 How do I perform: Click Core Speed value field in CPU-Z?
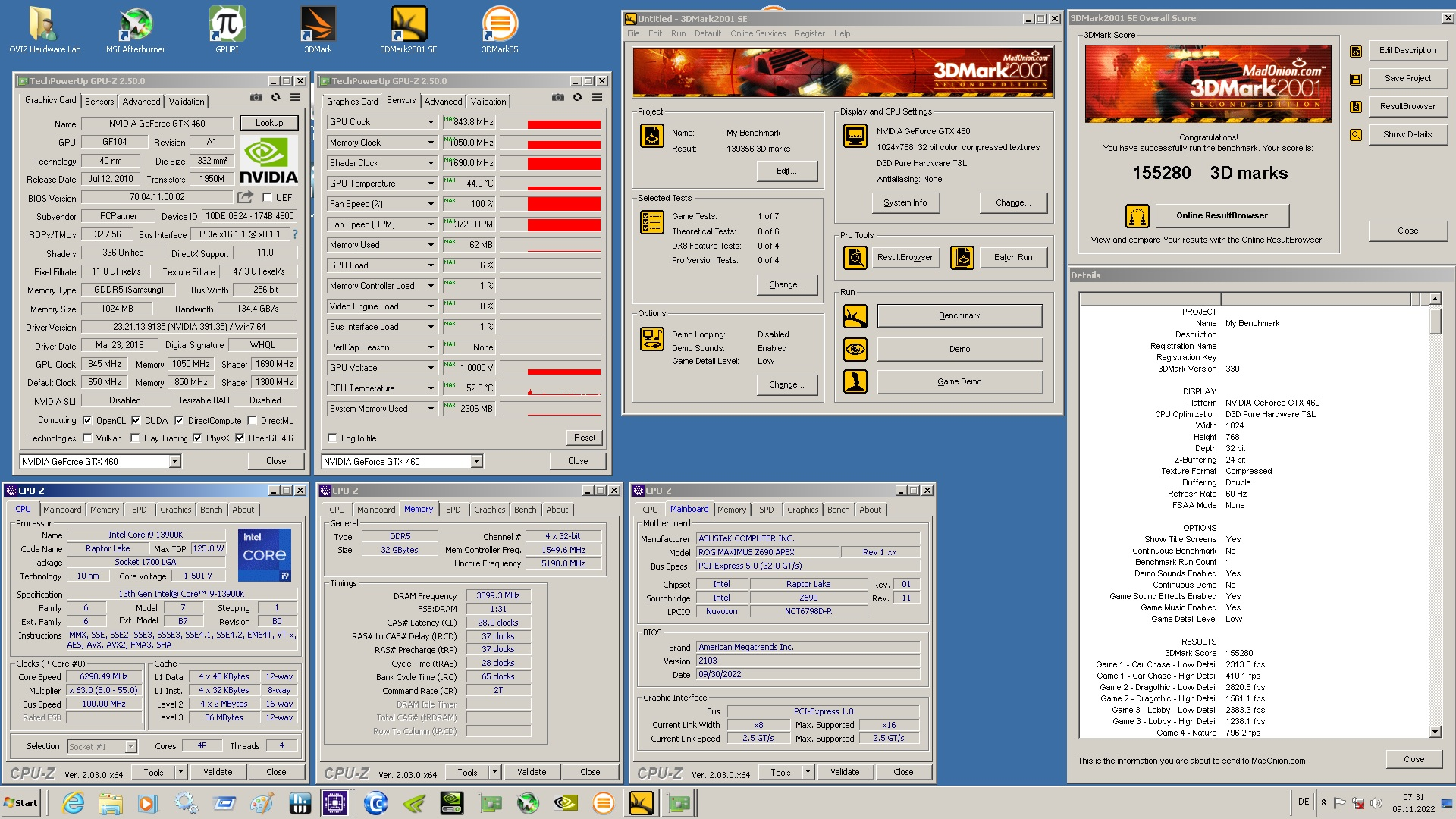pyautogui.click(x=104, y=677)
